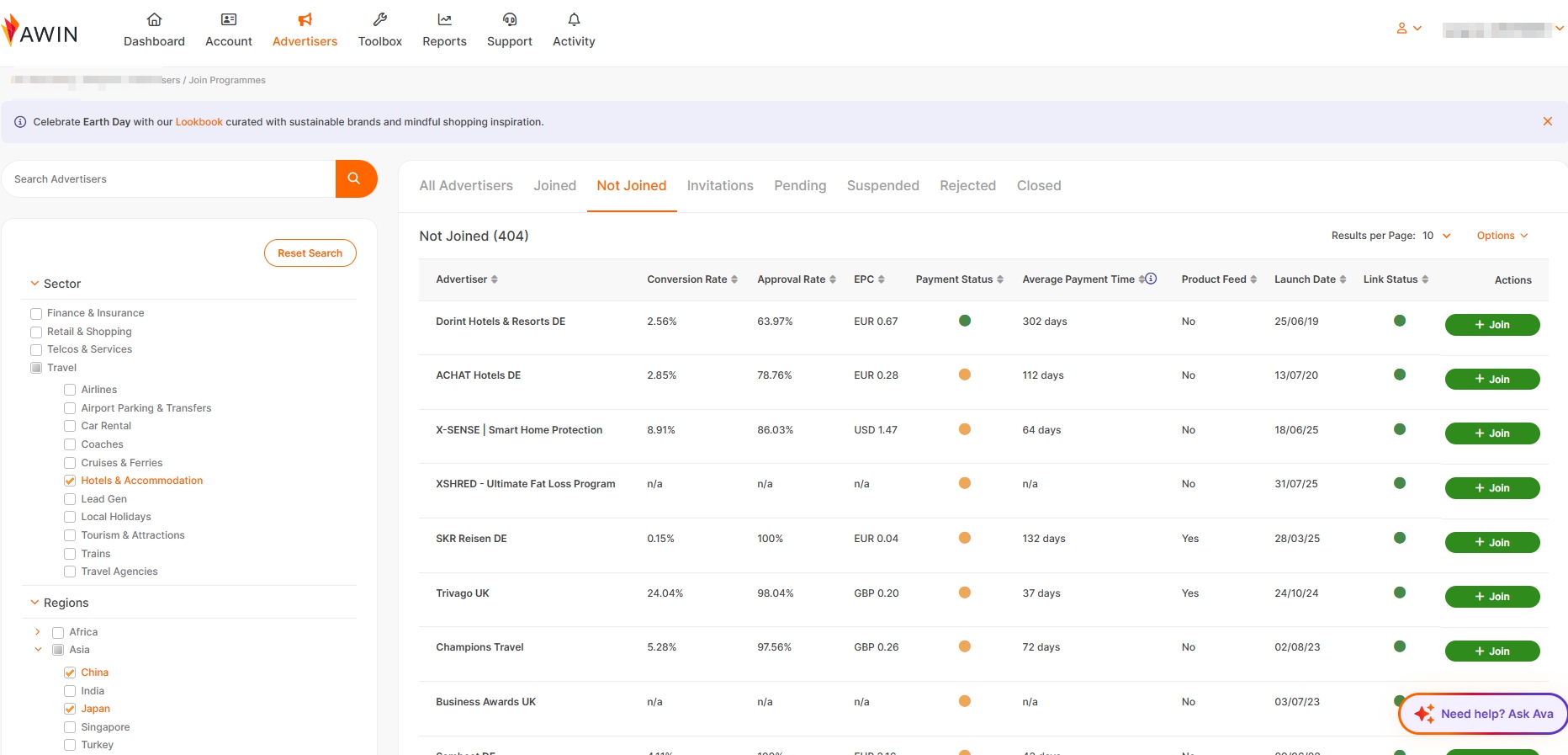Image resolution: width=1568 pixels, height=755 pixels.
Task: Collapse the Regions filter section
Action: point(34,603)
